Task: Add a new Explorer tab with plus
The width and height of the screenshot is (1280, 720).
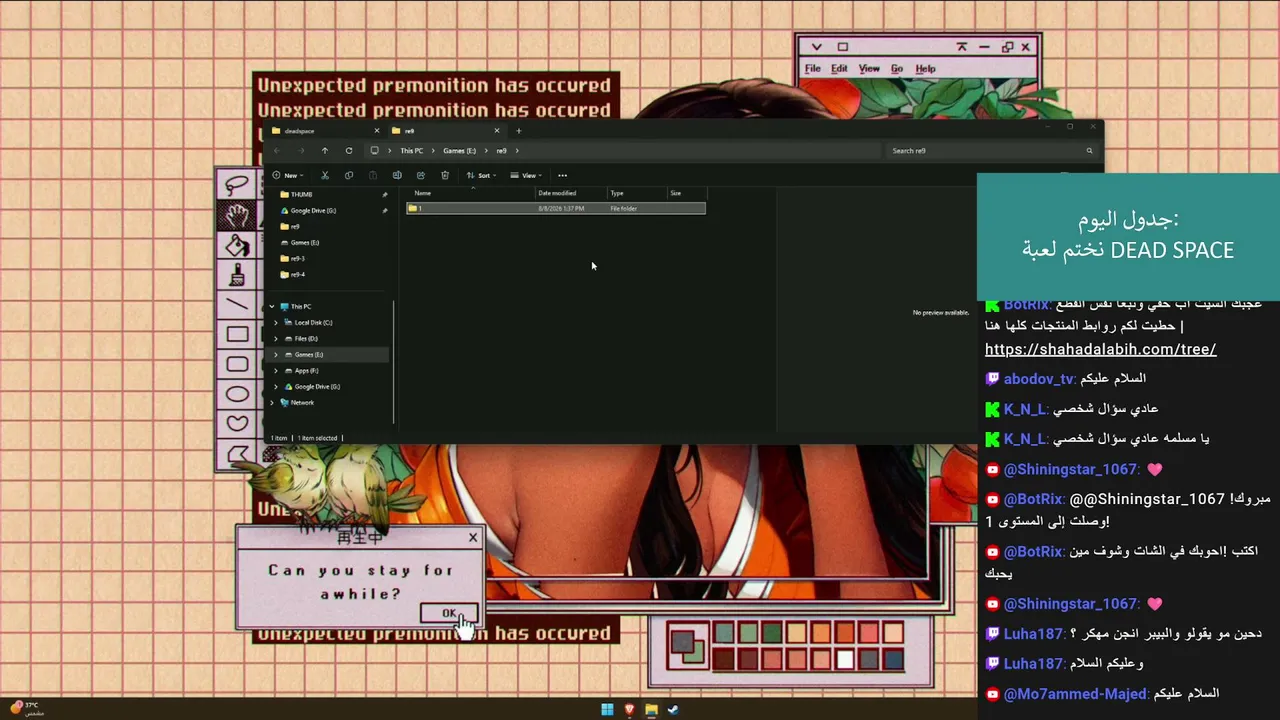Action: [518, 131]
